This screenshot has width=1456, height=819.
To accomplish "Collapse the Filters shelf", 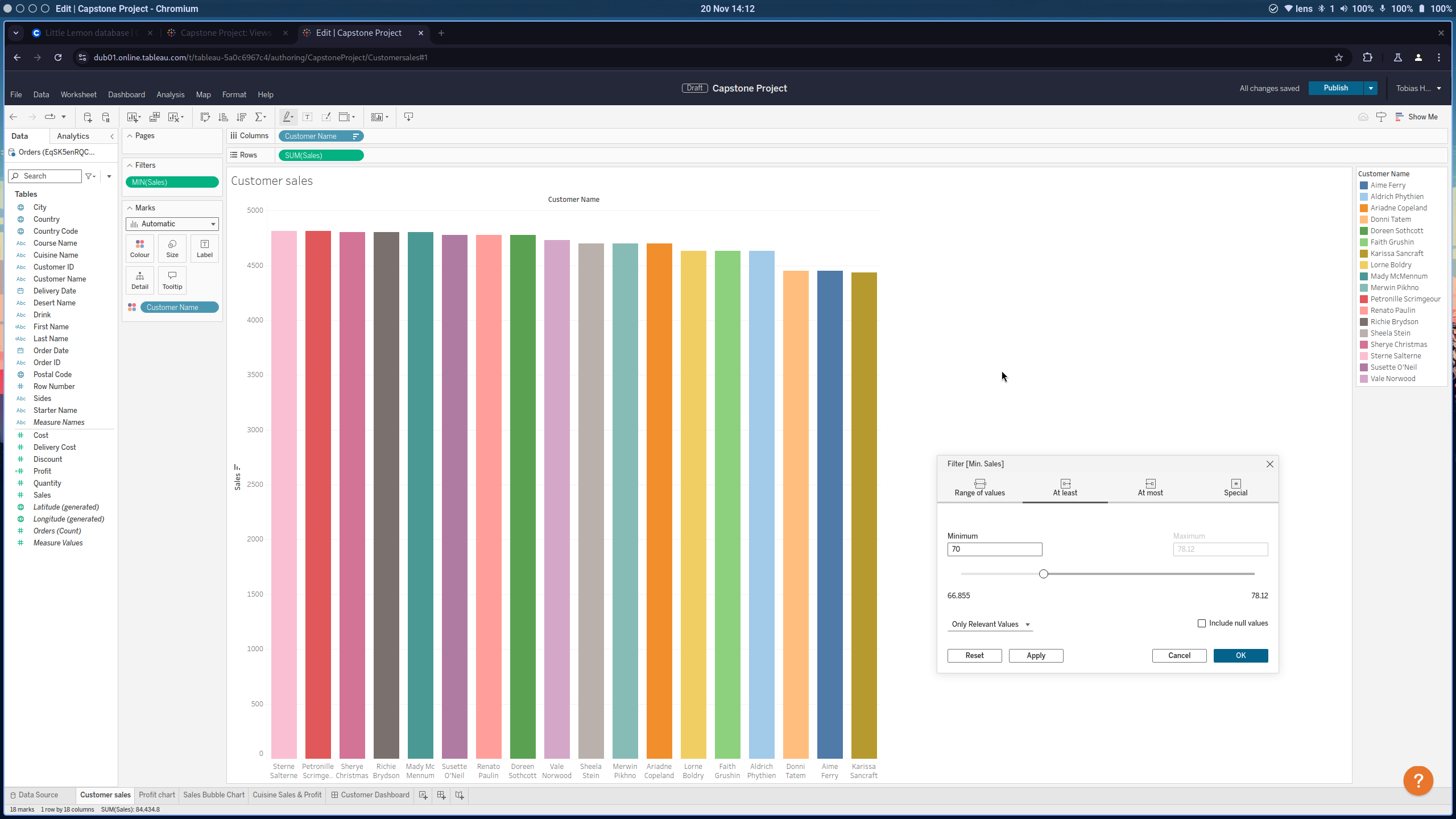I will pyautogui.click(x=130, y=166).
